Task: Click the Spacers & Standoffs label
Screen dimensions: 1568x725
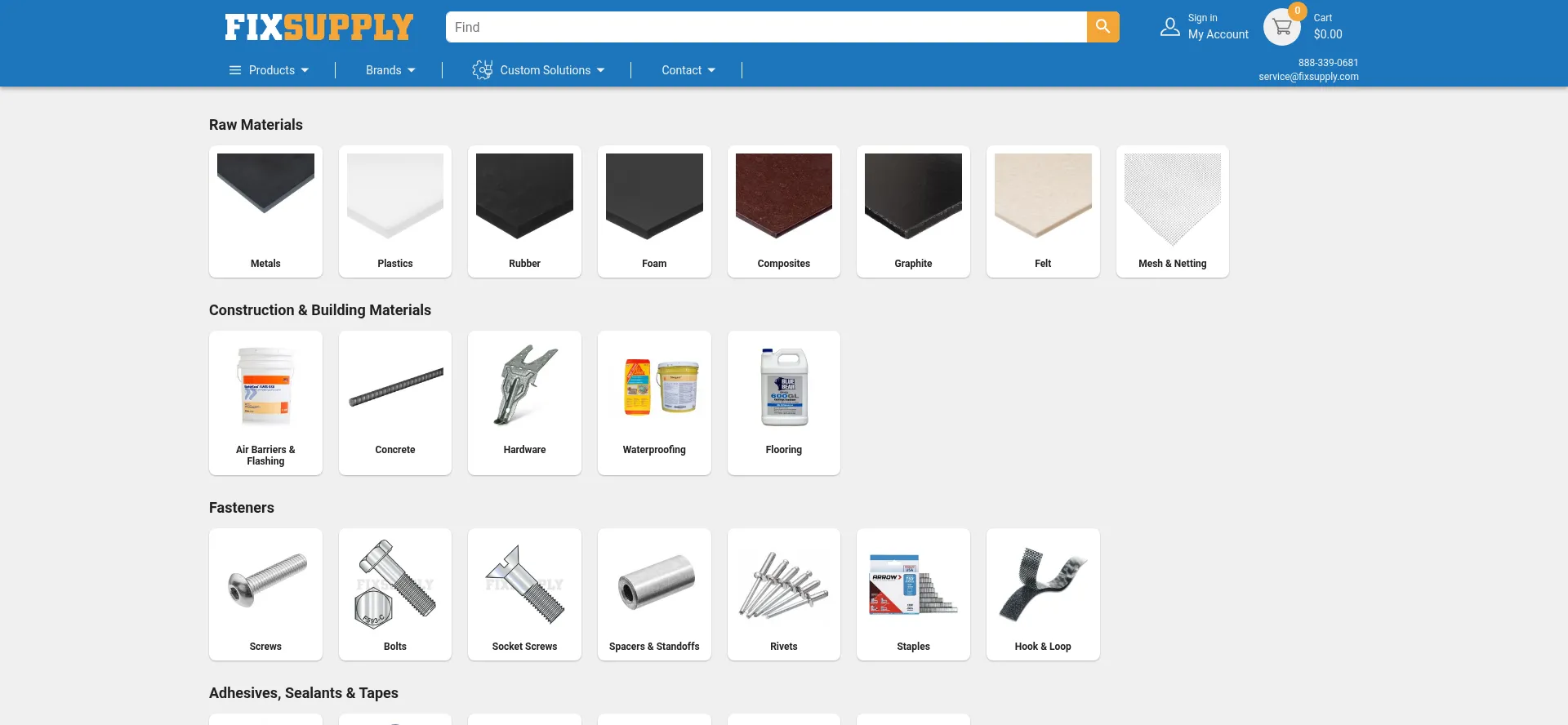Action: coord(654,647)
